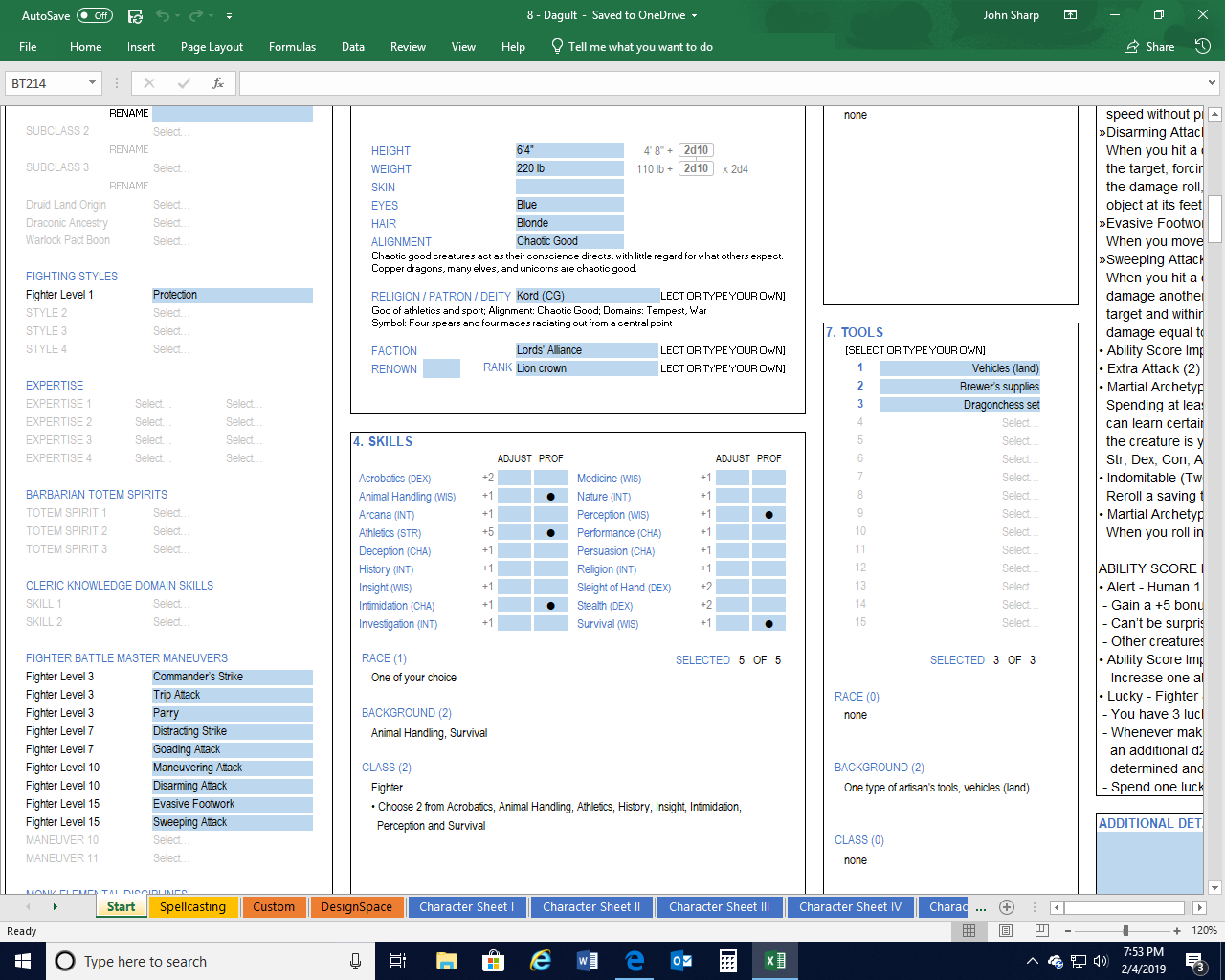
Task: Expand the formula bar
Action: (1212, 83)
